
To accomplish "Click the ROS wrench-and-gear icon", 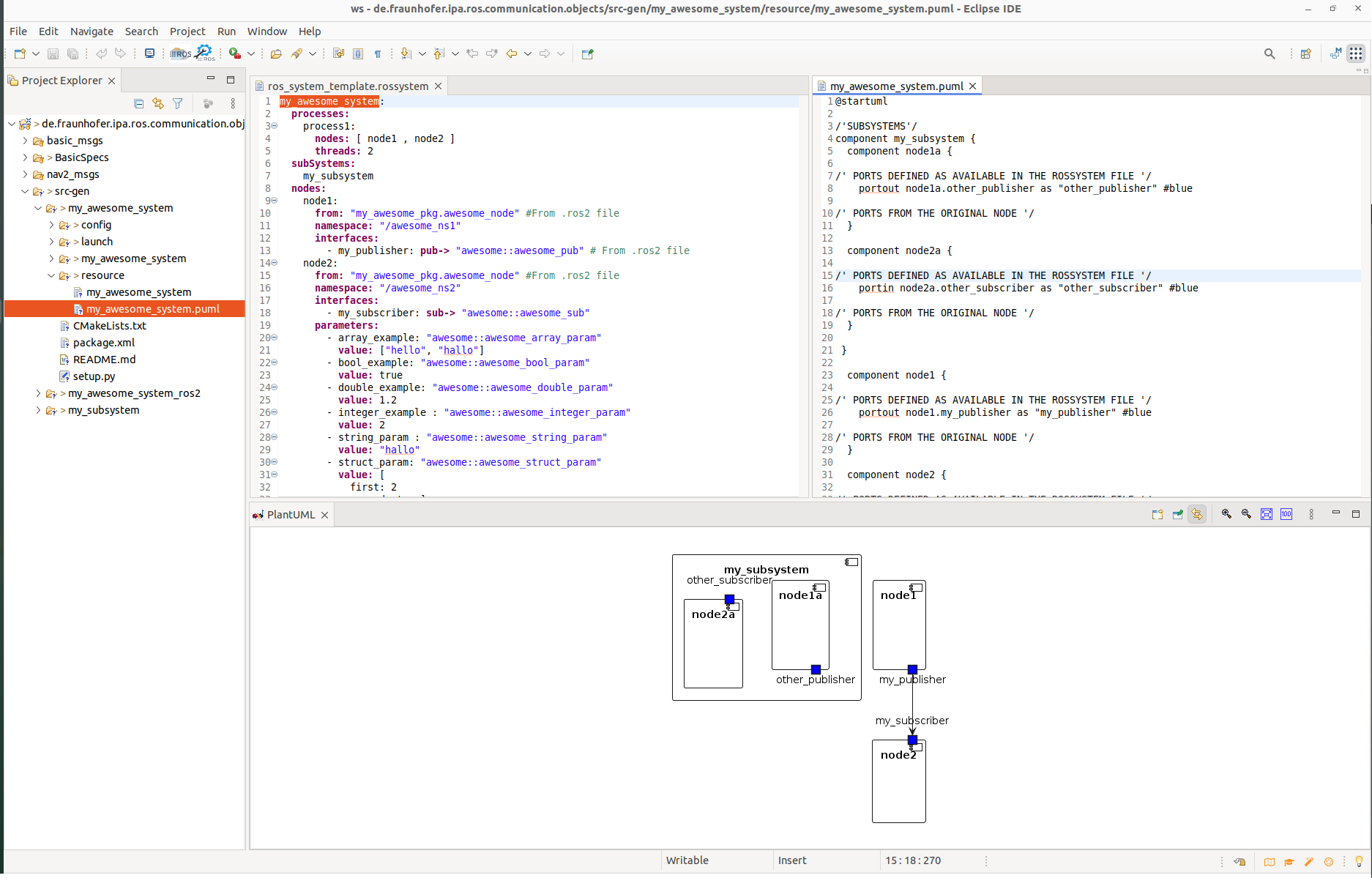I will 205,53.
